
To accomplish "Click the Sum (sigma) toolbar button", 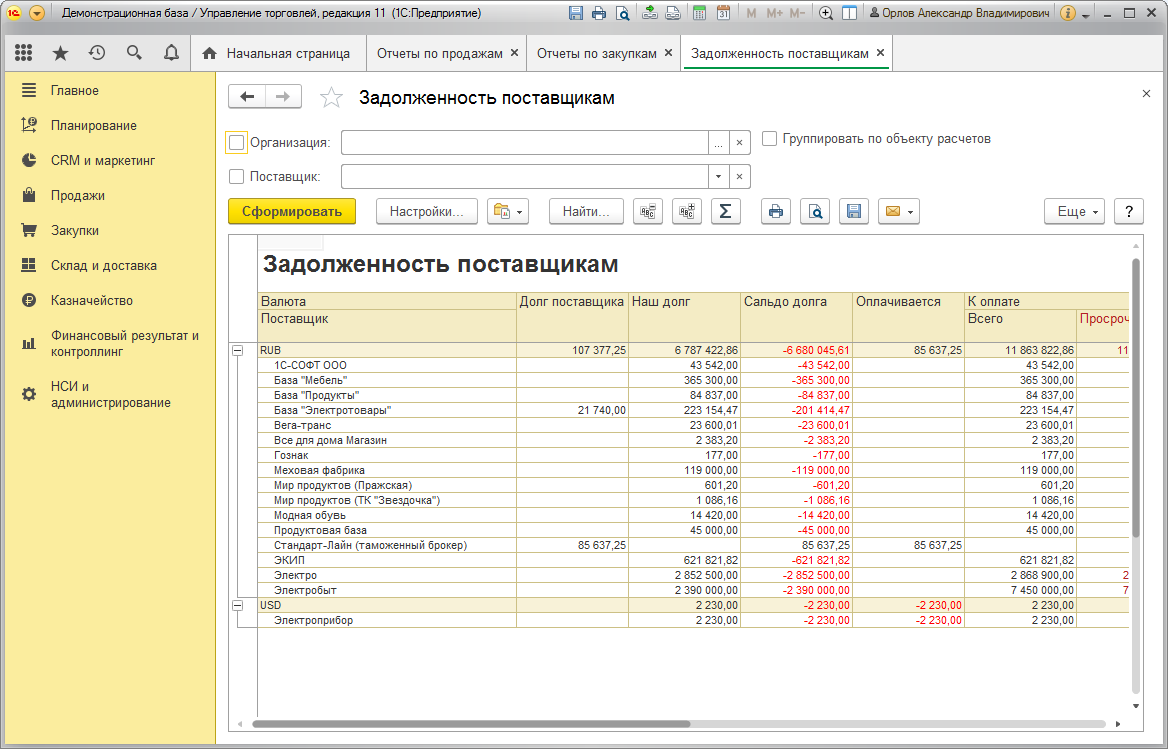I will (x=725, y=211).
